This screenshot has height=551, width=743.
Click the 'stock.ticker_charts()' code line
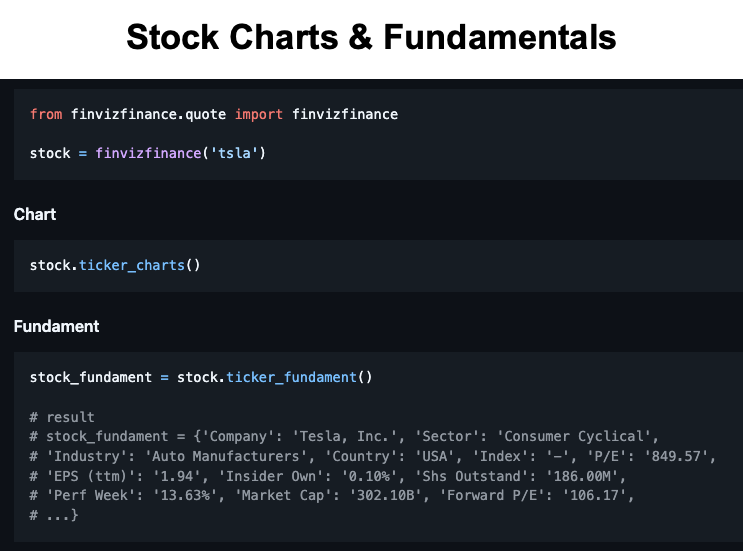[x=115, y=265]
